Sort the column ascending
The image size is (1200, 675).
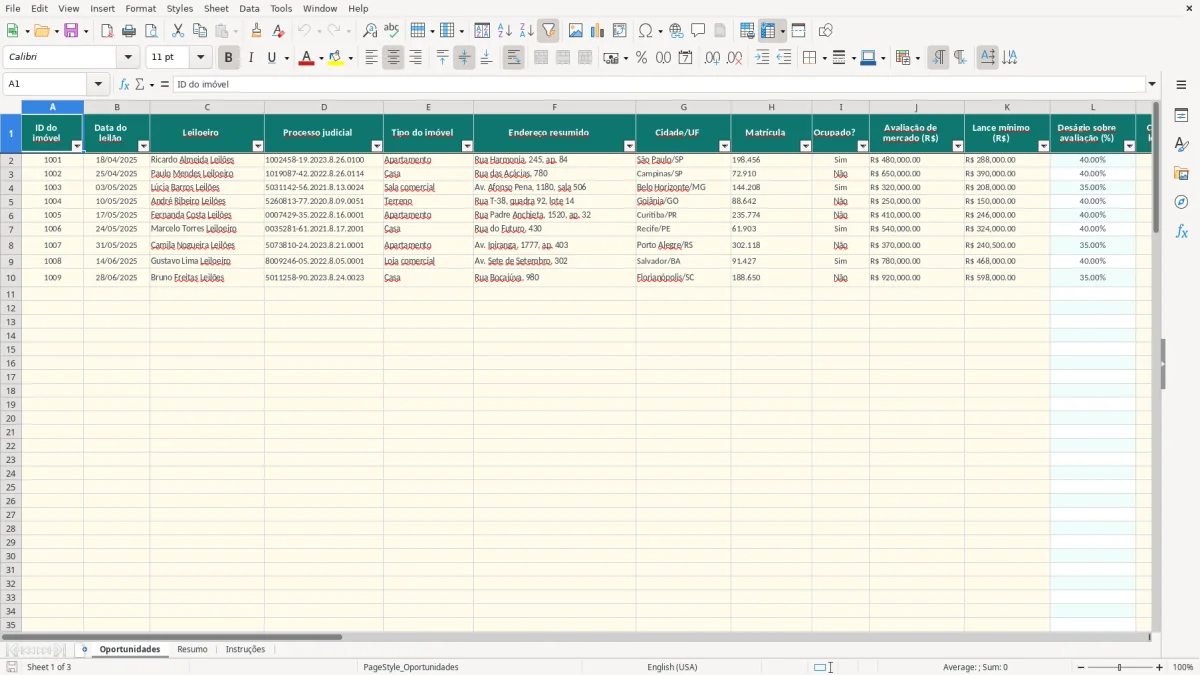[x=504, y=31]
